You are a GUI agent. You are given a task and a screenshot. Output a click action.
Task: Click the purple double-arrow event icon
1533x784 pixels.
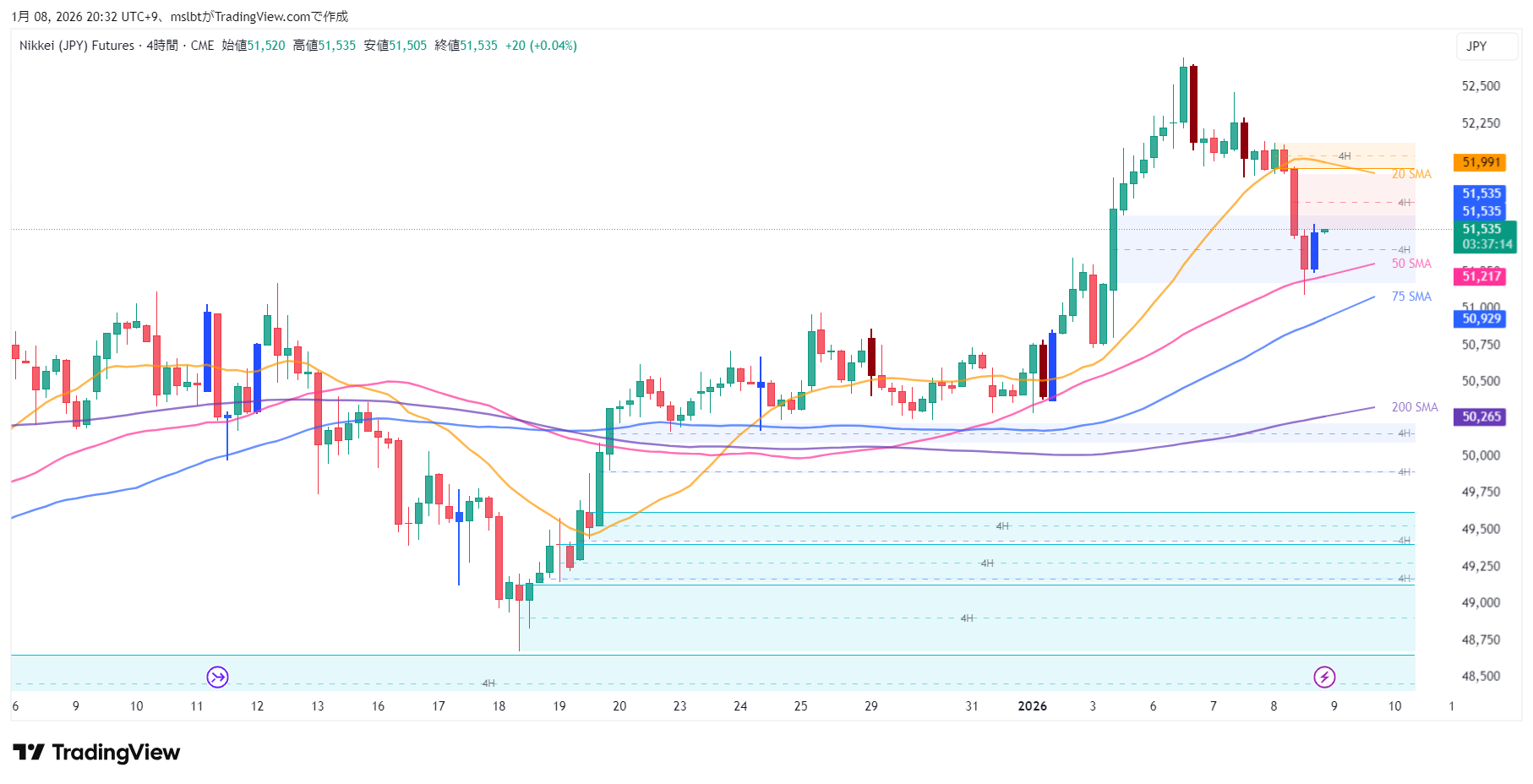(x=218, y=677)
